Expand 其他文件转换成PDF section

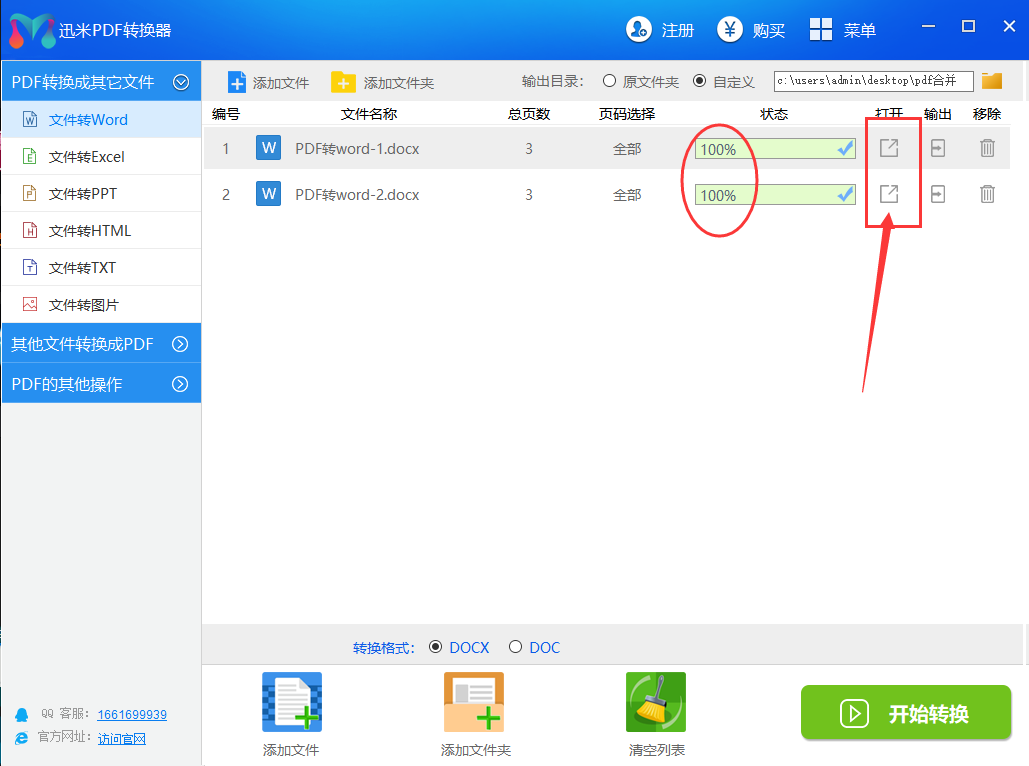point(180,344)
